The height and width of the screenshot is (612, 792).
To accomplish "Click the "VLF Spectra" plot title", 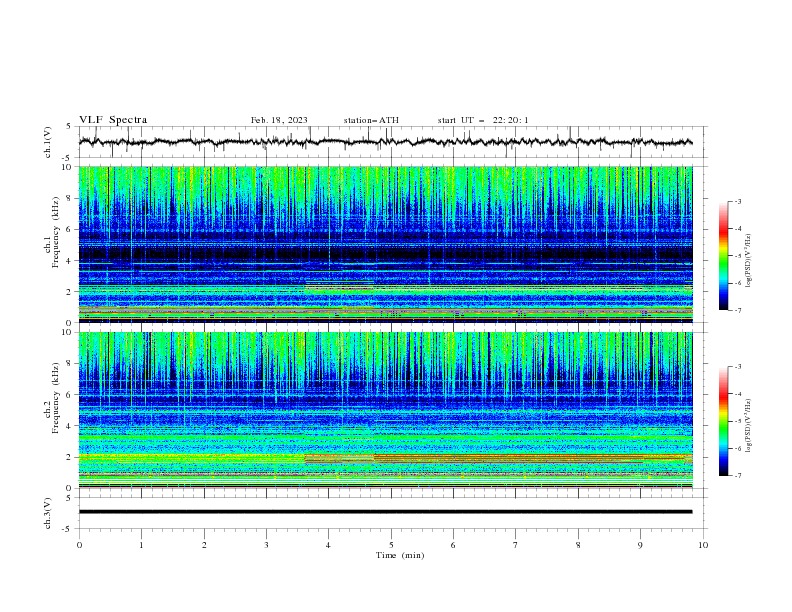I will pyautogui.click(x=113, y=120).
